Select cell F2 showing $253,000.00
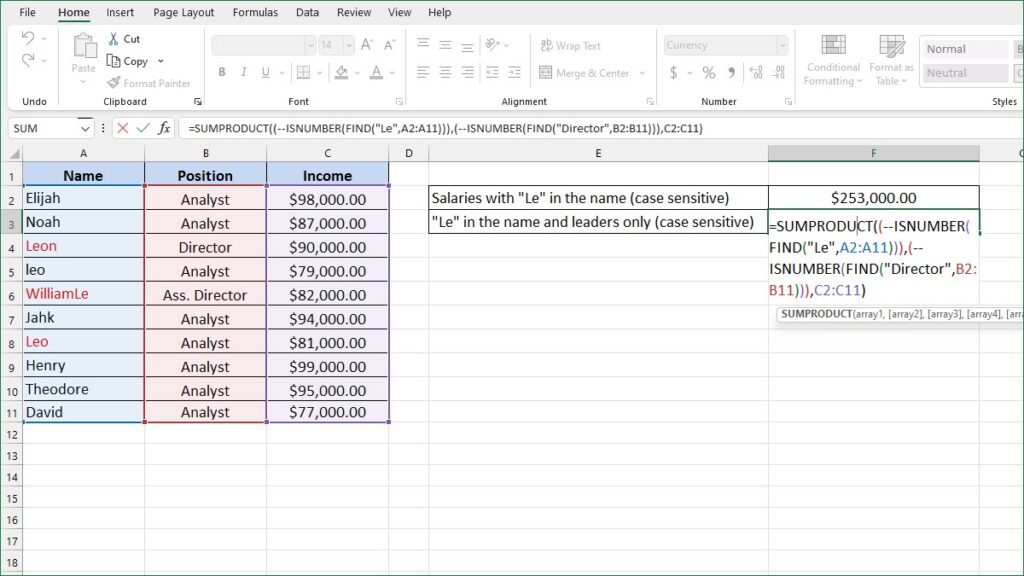The image size is (1024, 576). (873, 198)
